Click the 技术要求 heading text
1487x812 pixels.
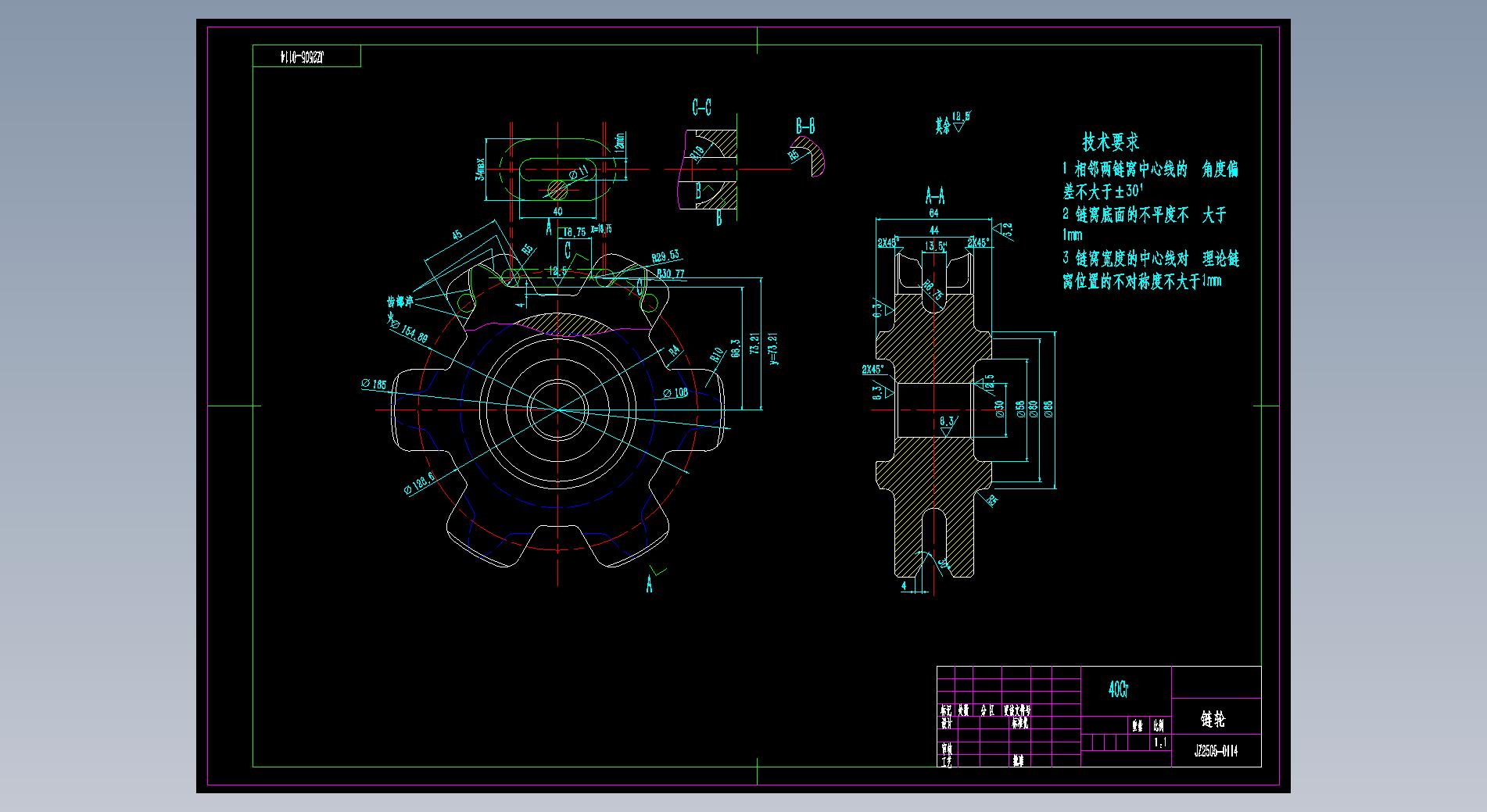point(1110,142)
